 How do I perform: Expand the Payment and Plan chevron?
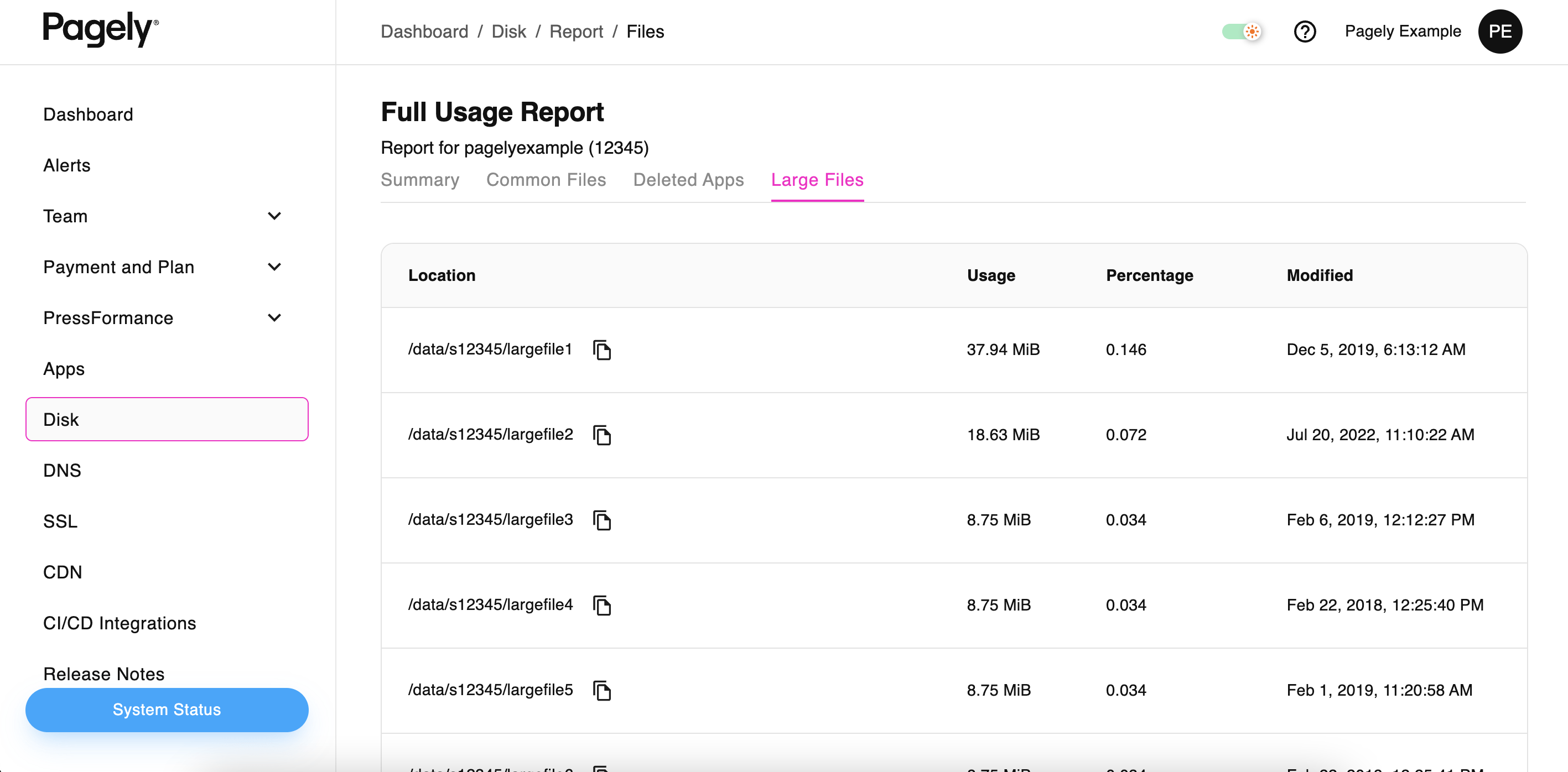(x=274, y=267)
